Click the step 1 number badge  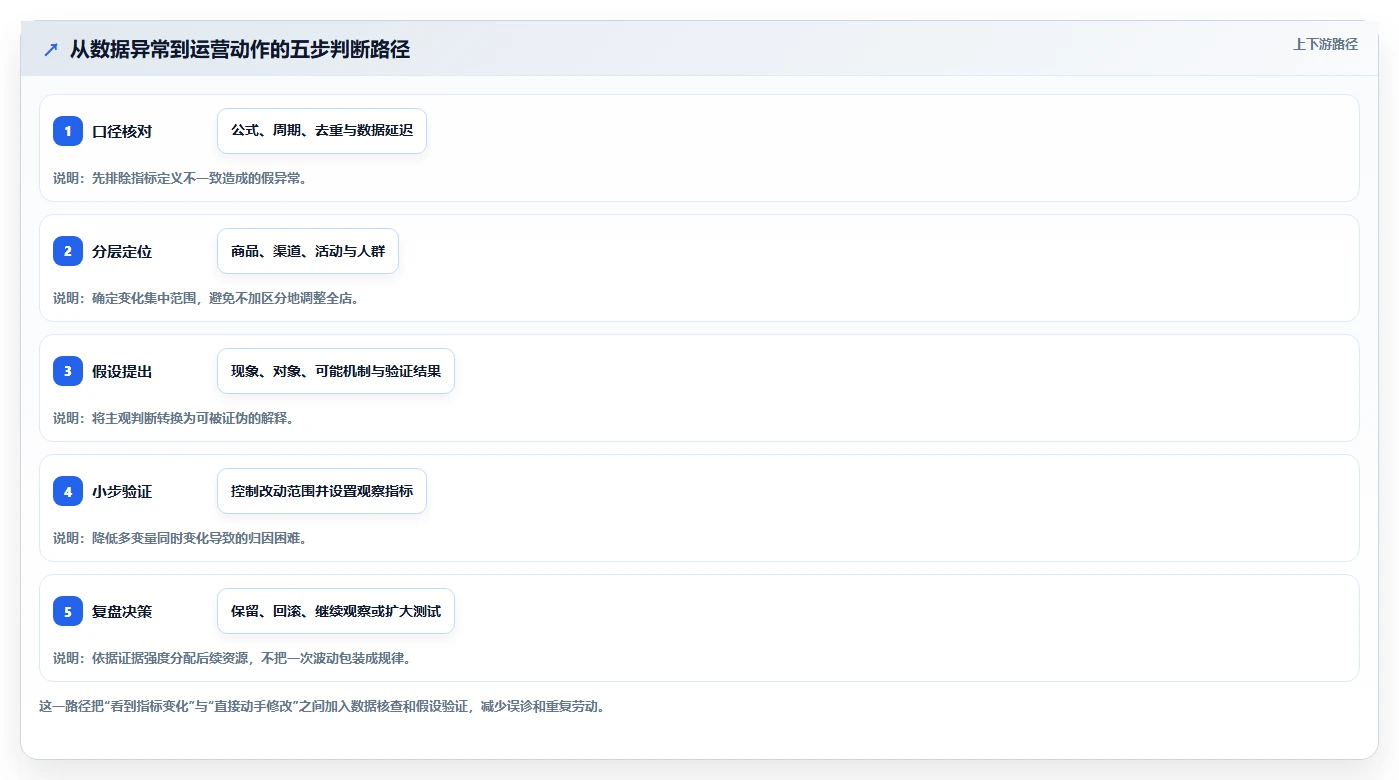tap(68, 131)
